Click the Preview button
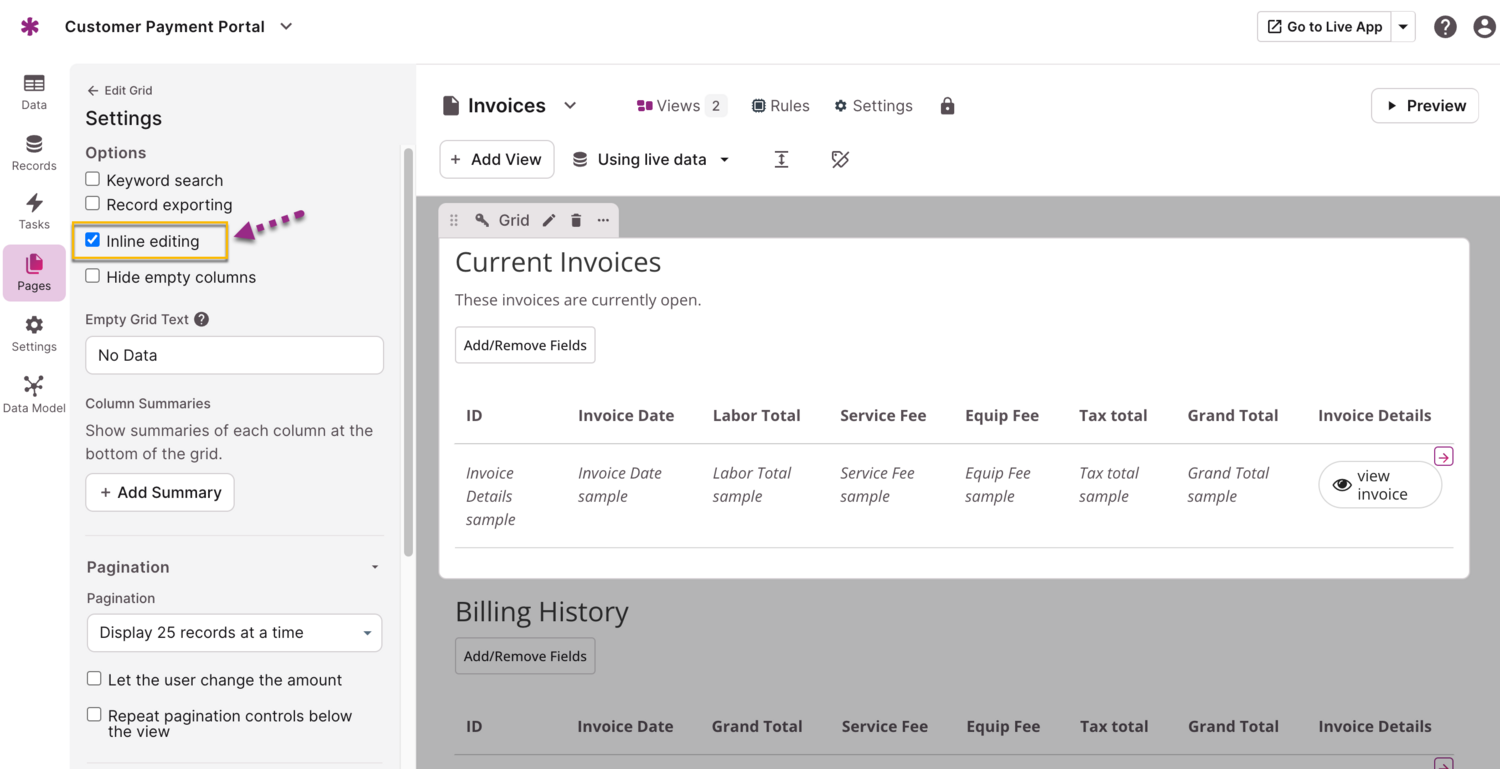Image resolution: width=1500 pixels, height=769 pixels. [x=1424, y=106]
